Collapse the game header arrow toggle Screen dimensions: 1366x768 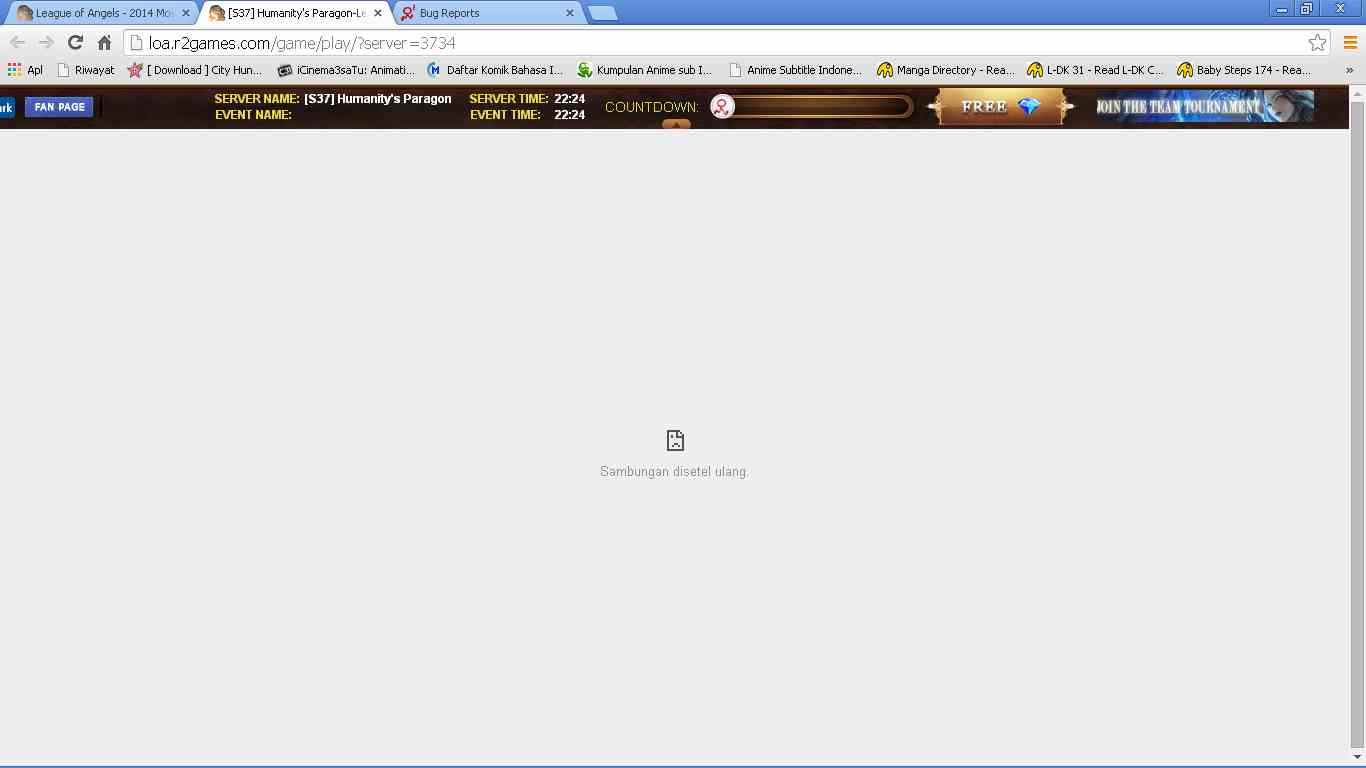[x=676, y=125]
